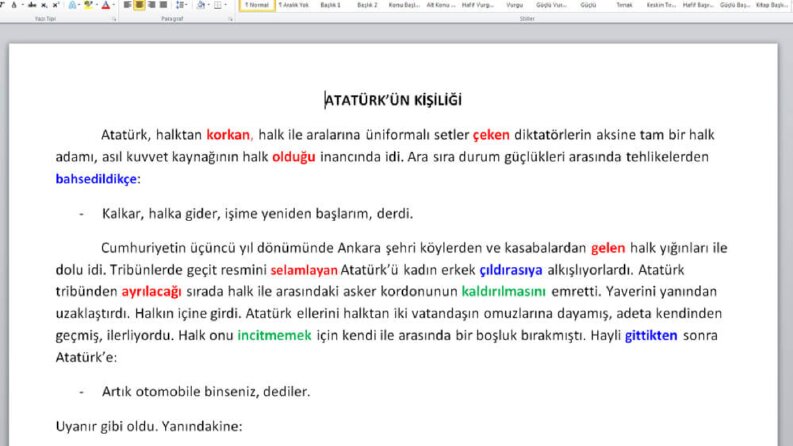Apply the Güçlü Vurgulama style

pos(551,5)
